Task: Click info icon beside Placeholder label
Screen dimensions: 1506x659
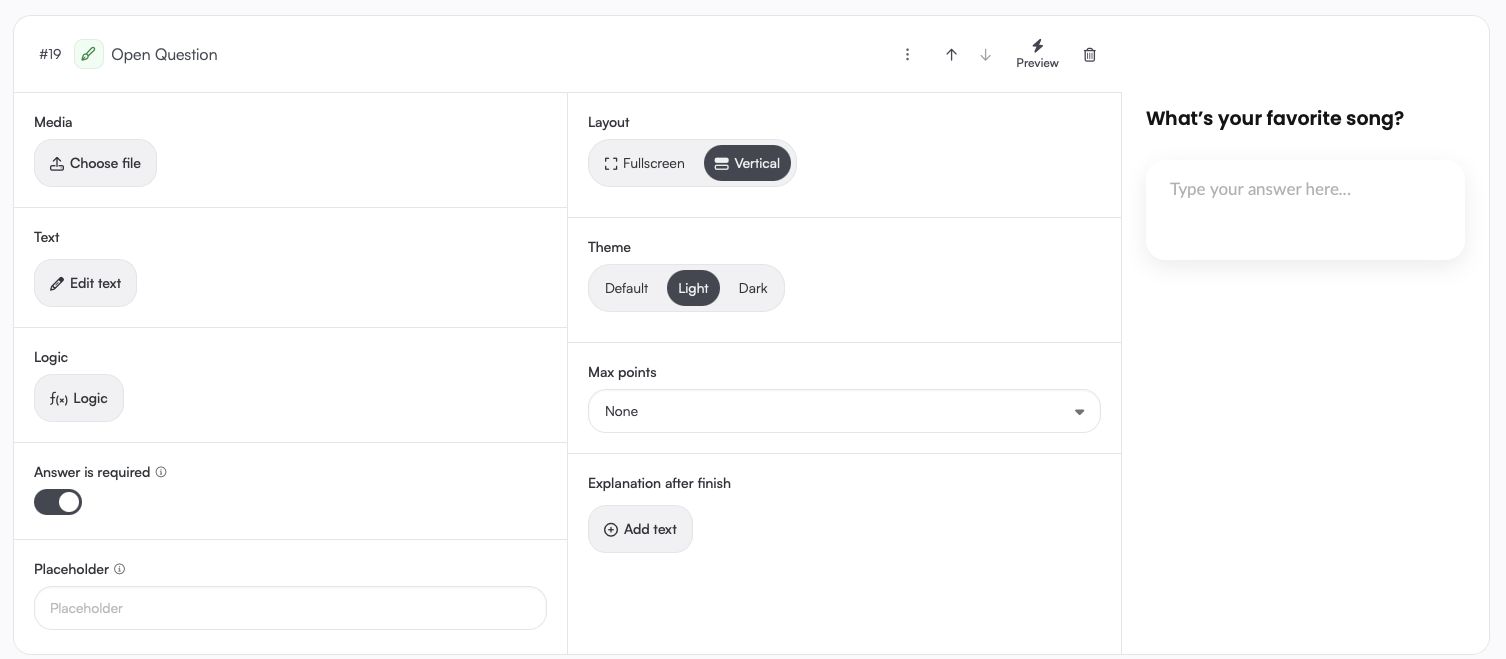Action: pos(120,569)
